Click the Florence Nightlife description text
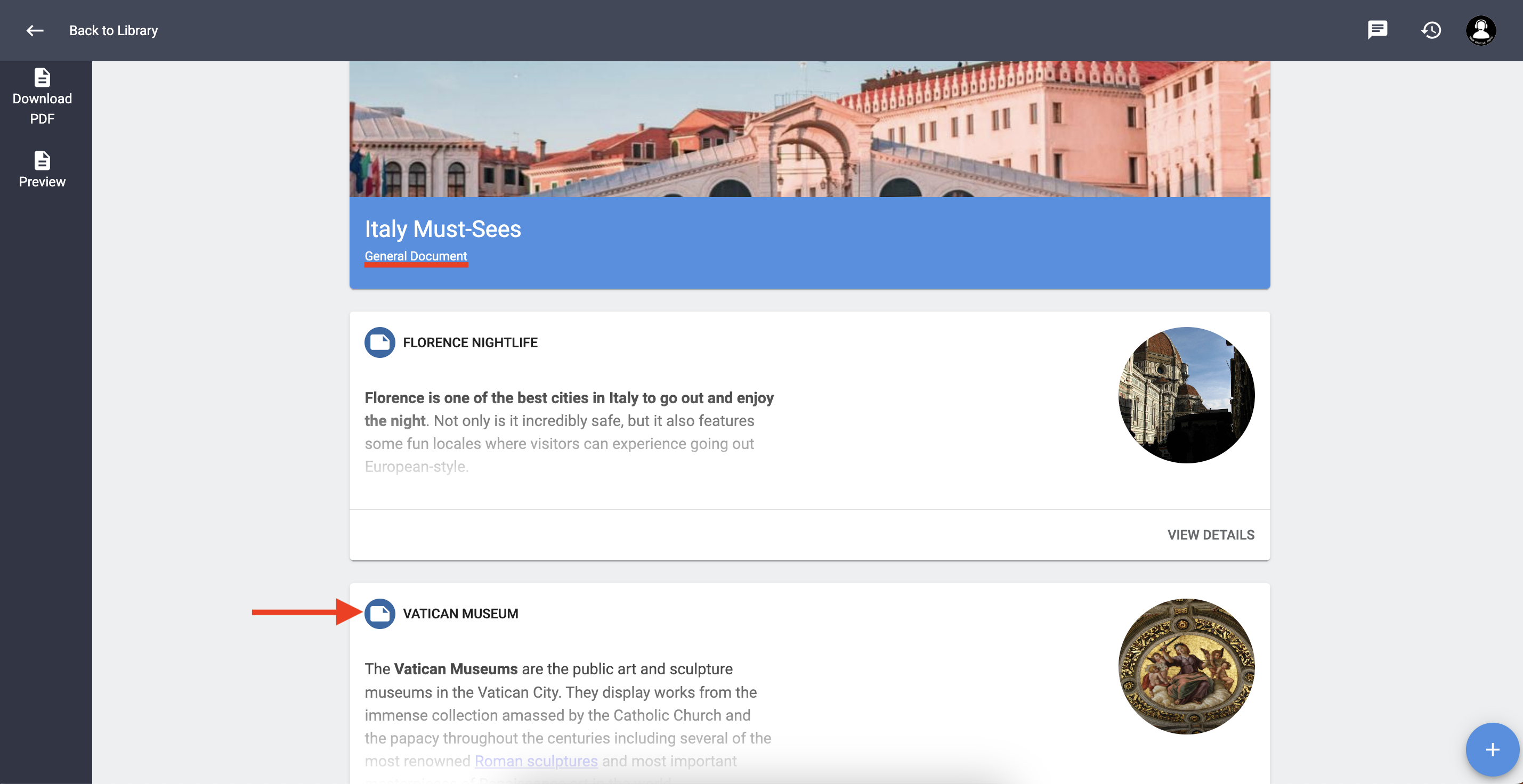Screen dimensions: 1523x784 tap(569, 431)
